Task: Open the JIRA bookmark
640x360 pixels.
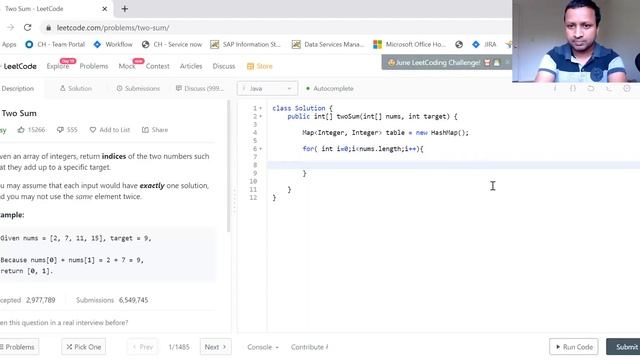Action: 484,44
